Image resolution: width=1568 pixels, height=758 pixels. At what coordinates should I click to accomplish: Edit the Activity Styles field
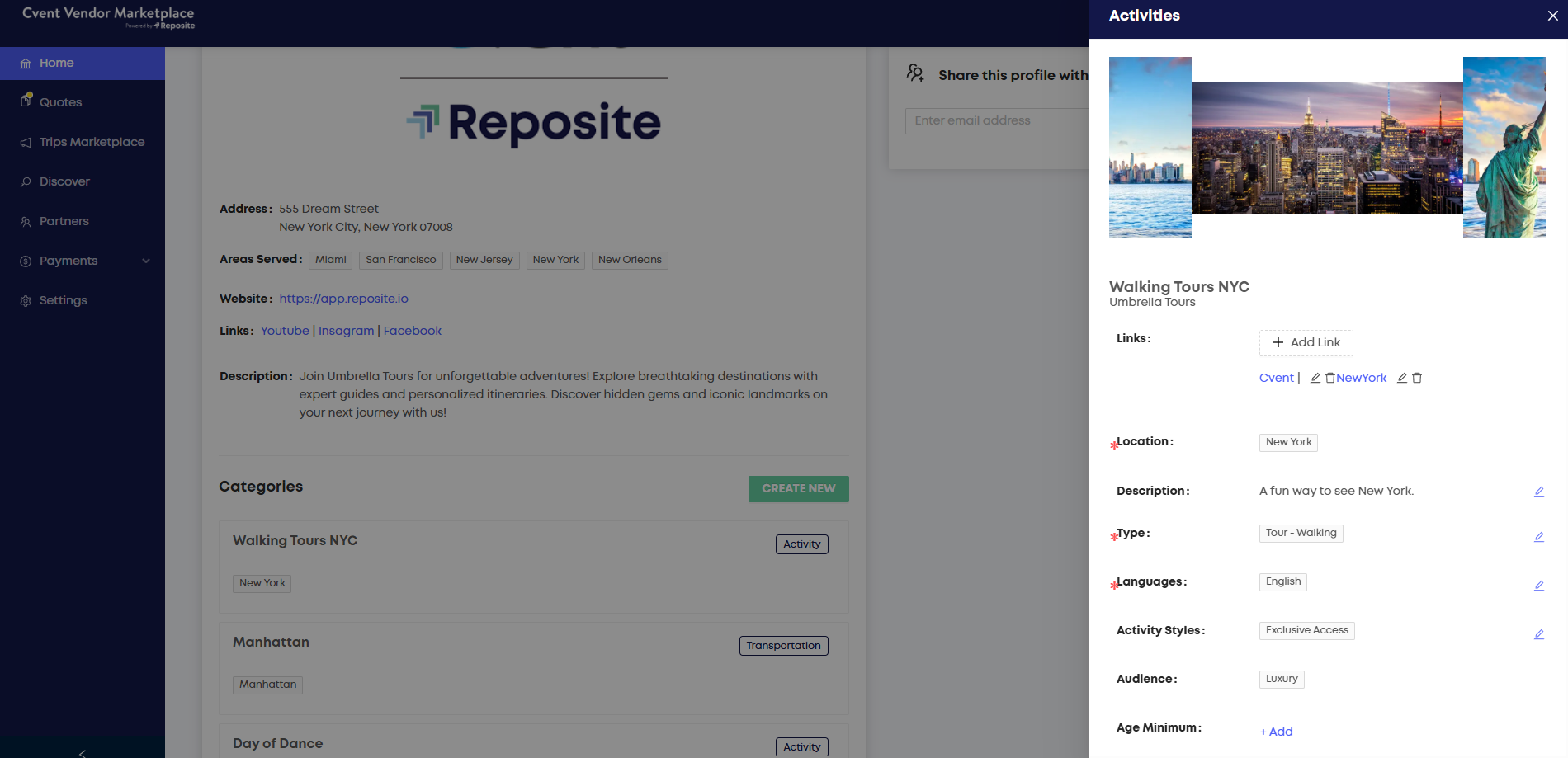[1539, 634]
